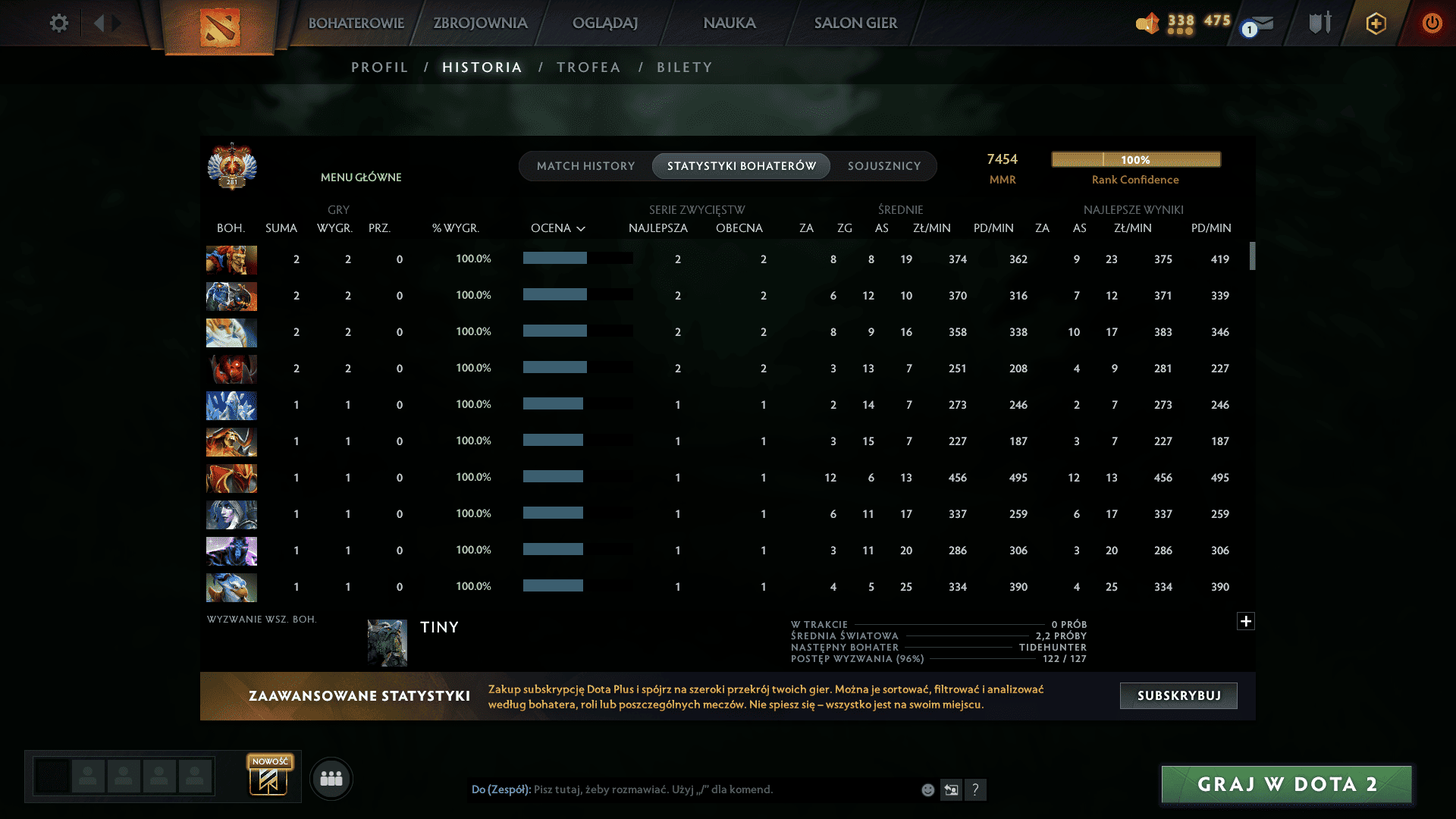Select hero portrait in row with 227 zł/min

click(231, 441)
